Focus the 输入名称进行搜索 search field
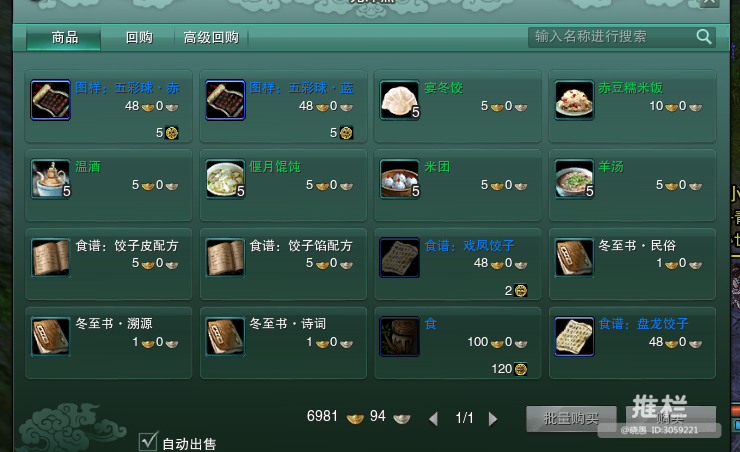The image size is (740, 452). 612,37
